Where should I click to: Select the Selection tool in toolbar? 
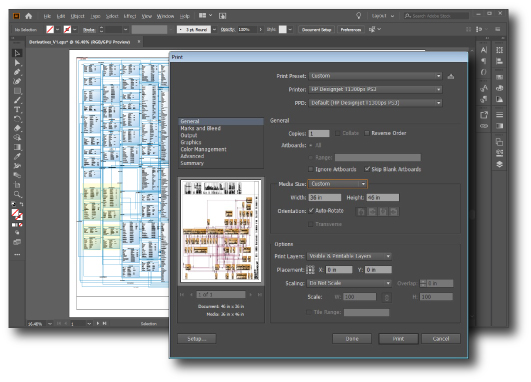tap(17, 53)
